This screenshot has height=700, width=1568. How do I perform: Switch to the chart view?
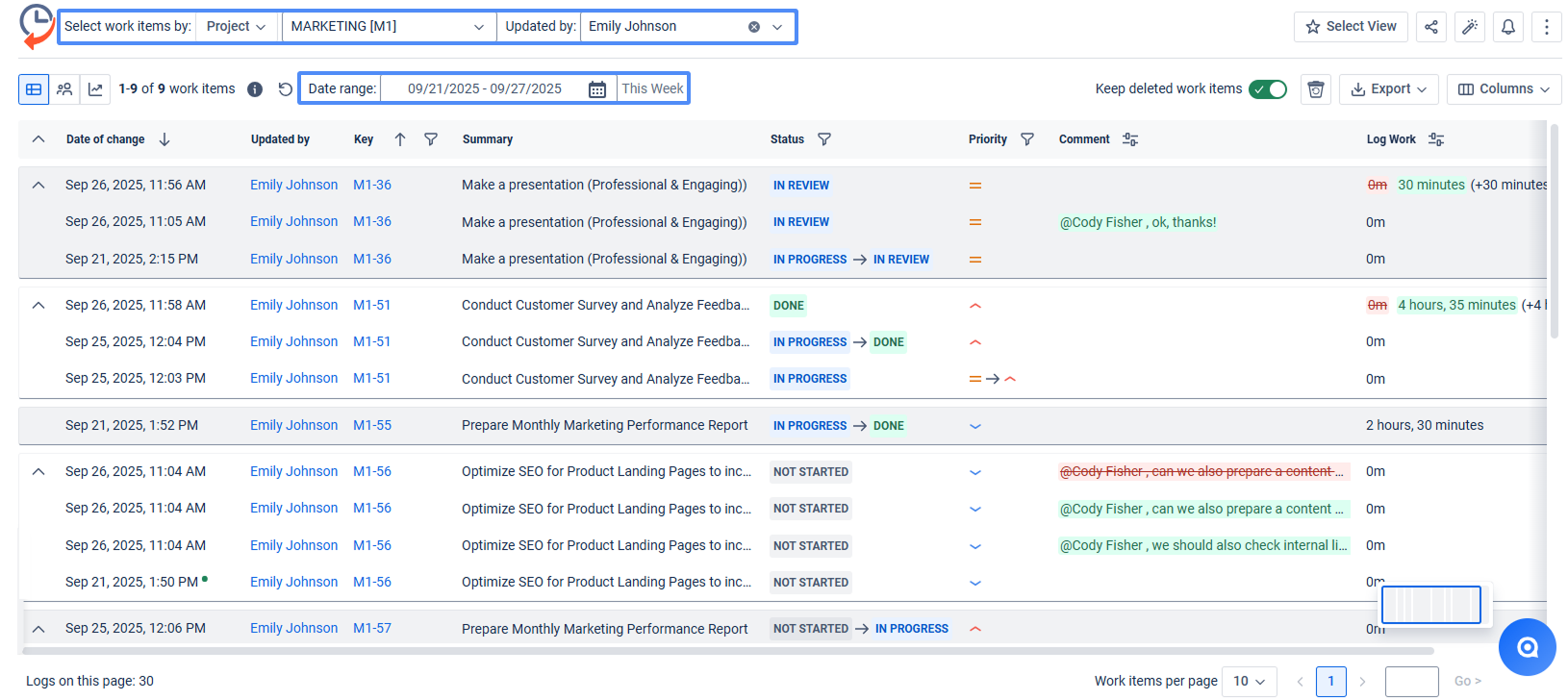point(95,89)
